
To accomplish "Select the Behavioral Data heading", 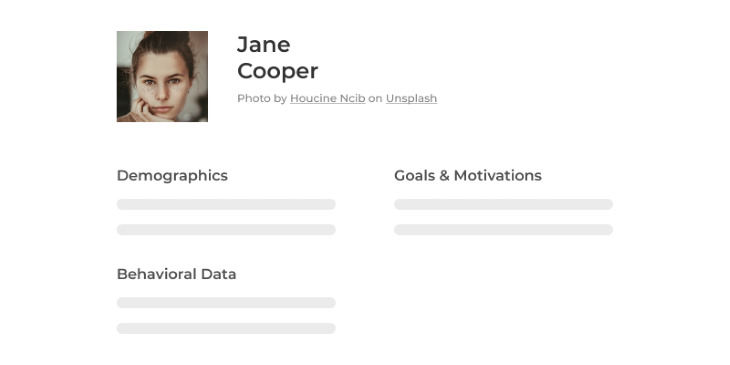I will (x=176, y=274).
